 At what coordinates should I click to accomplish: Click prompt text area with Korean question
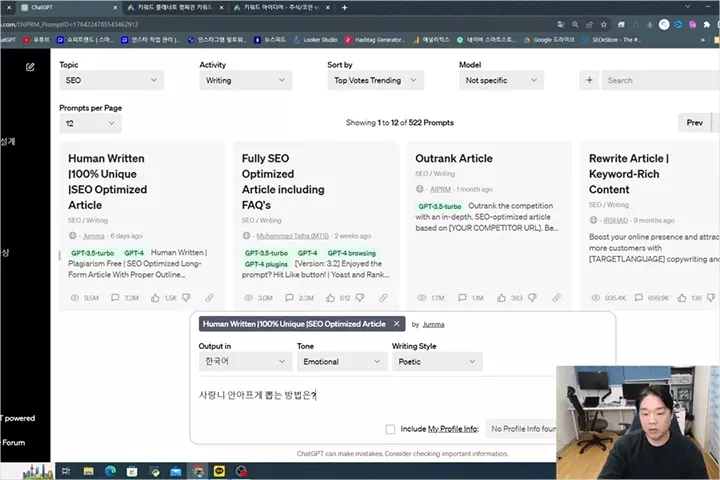click(x=377, y=395)
